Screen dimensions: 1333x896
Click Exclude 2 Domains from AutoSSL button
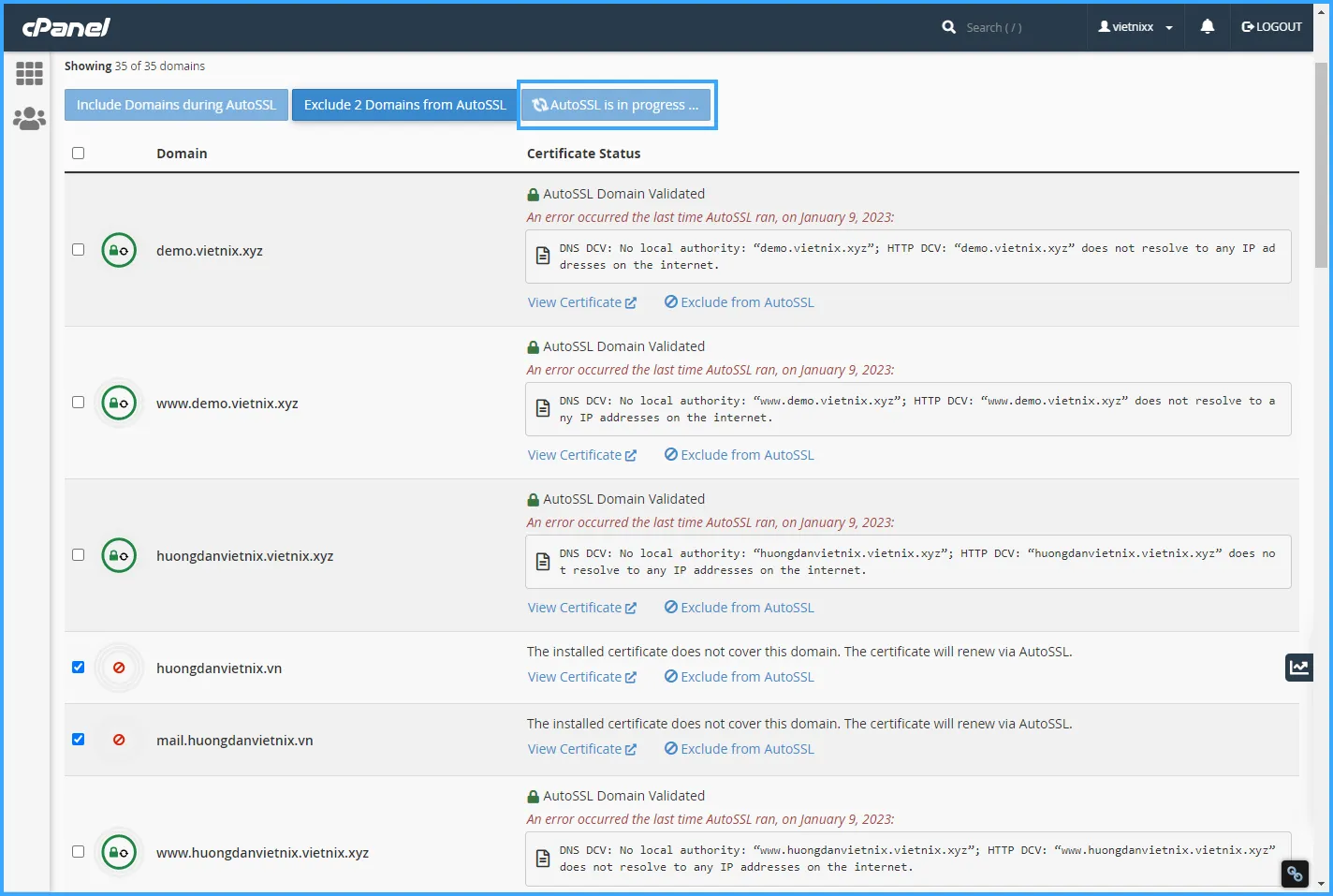coord(404,105)
